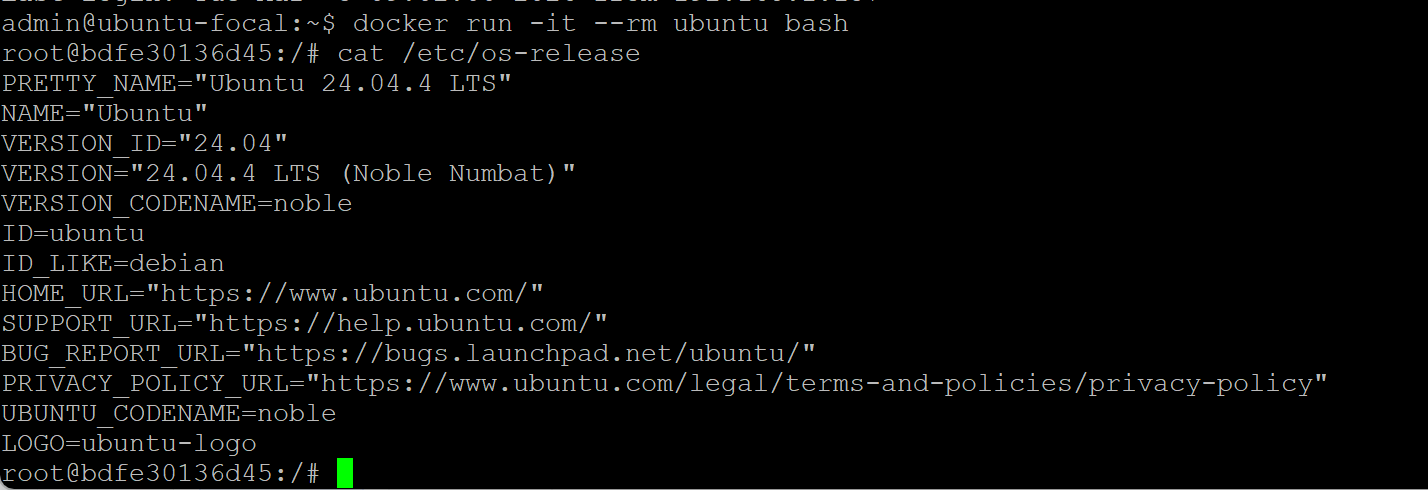1428x490 pixels.
Task: Click the PRETTY_NAME output line
Action: [256, 83]
